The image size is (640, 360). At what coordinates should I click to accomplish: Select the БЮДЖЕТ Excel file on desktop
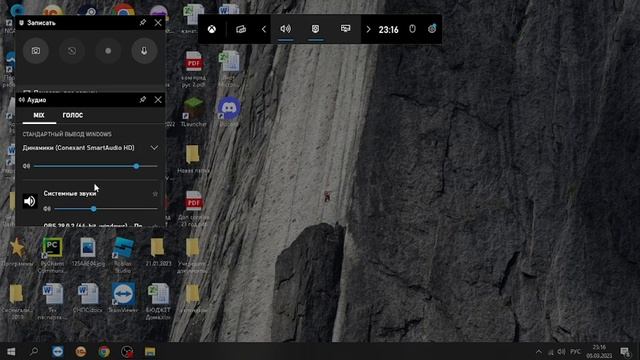158,301
